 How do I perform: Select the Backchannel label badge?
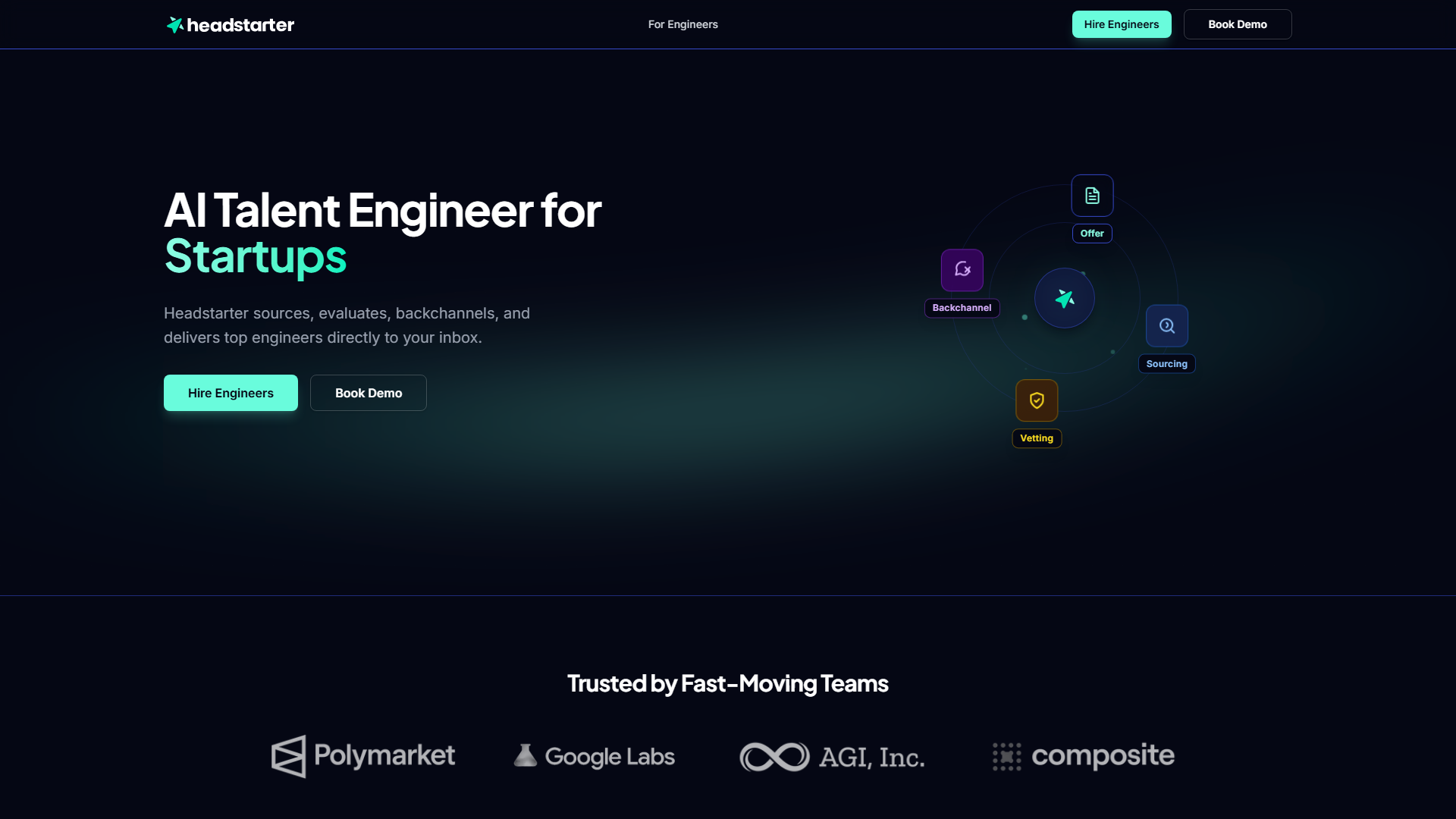pos(962,308)
